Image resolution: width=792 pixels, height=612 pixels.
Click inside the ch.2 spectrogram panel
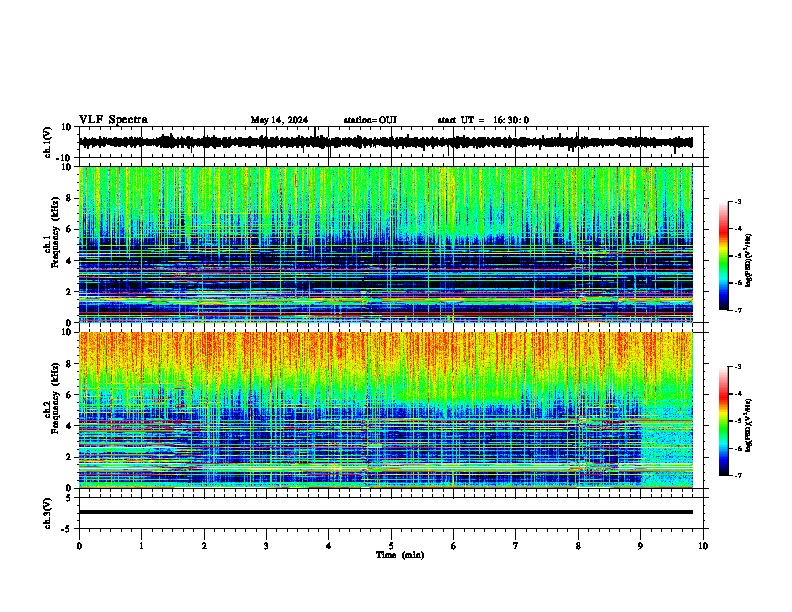click(x=385, y=410)
